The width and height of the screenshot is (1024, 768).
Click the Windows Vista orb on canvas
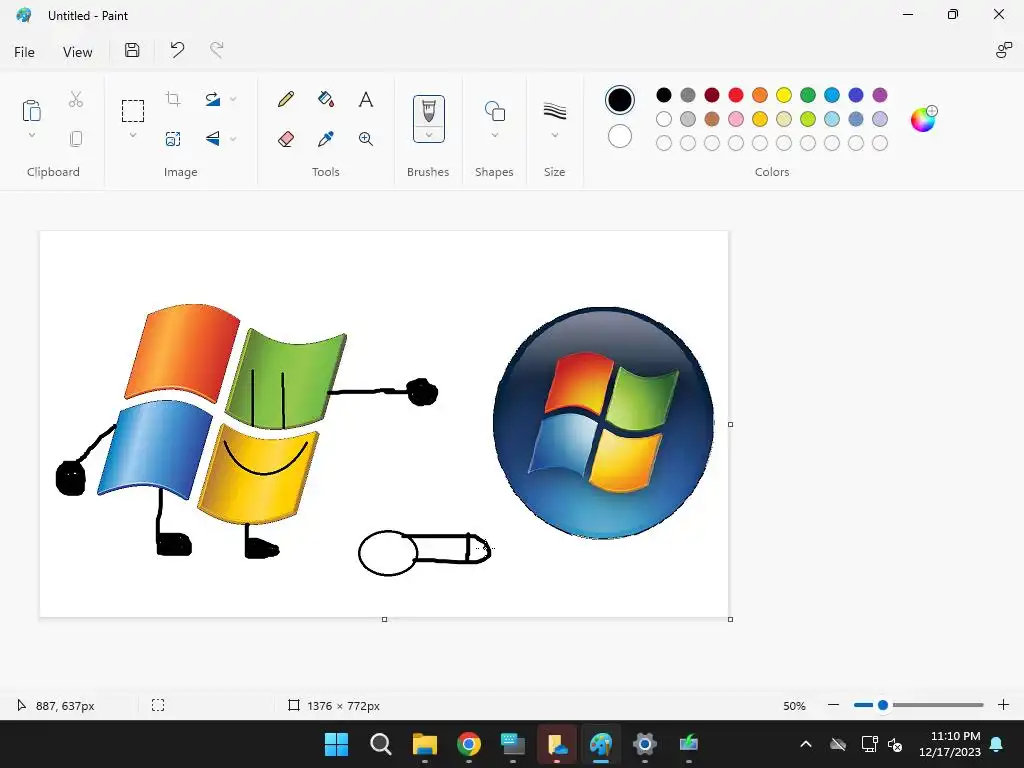(x=603, y=423)
